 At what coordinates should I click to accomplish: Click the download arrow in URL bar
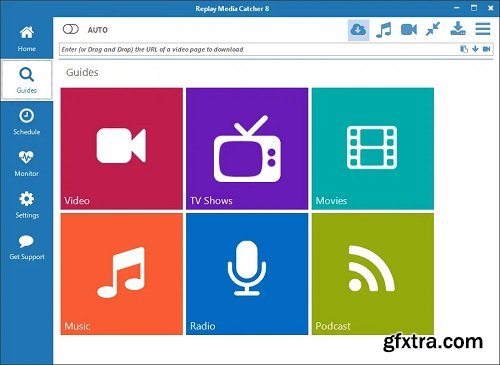coord(475,49)
